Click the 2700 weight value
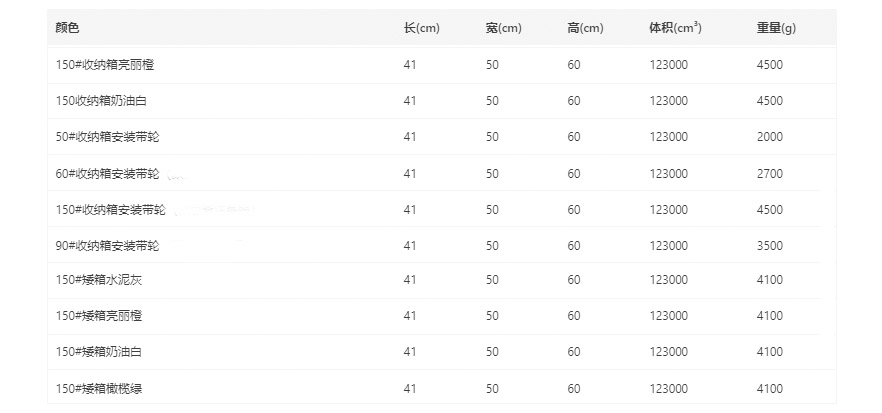Image resolution: width=882 pixels, height=413 pixels. [770, 173]
